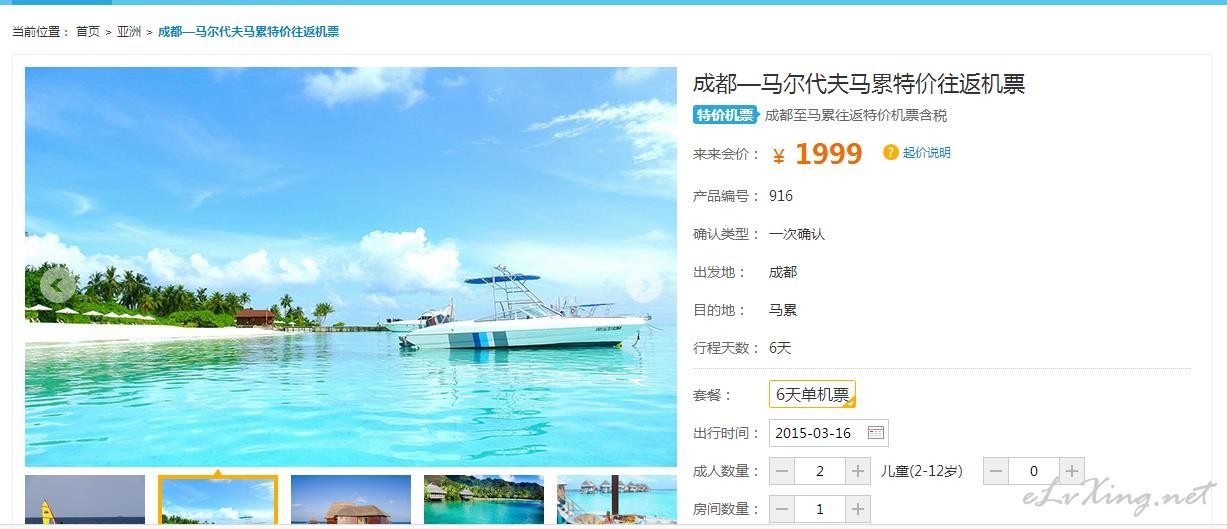1227x529 pixels.
Task: Open the 亚洲 breadcrumb link
Action: tap(129, 32)
